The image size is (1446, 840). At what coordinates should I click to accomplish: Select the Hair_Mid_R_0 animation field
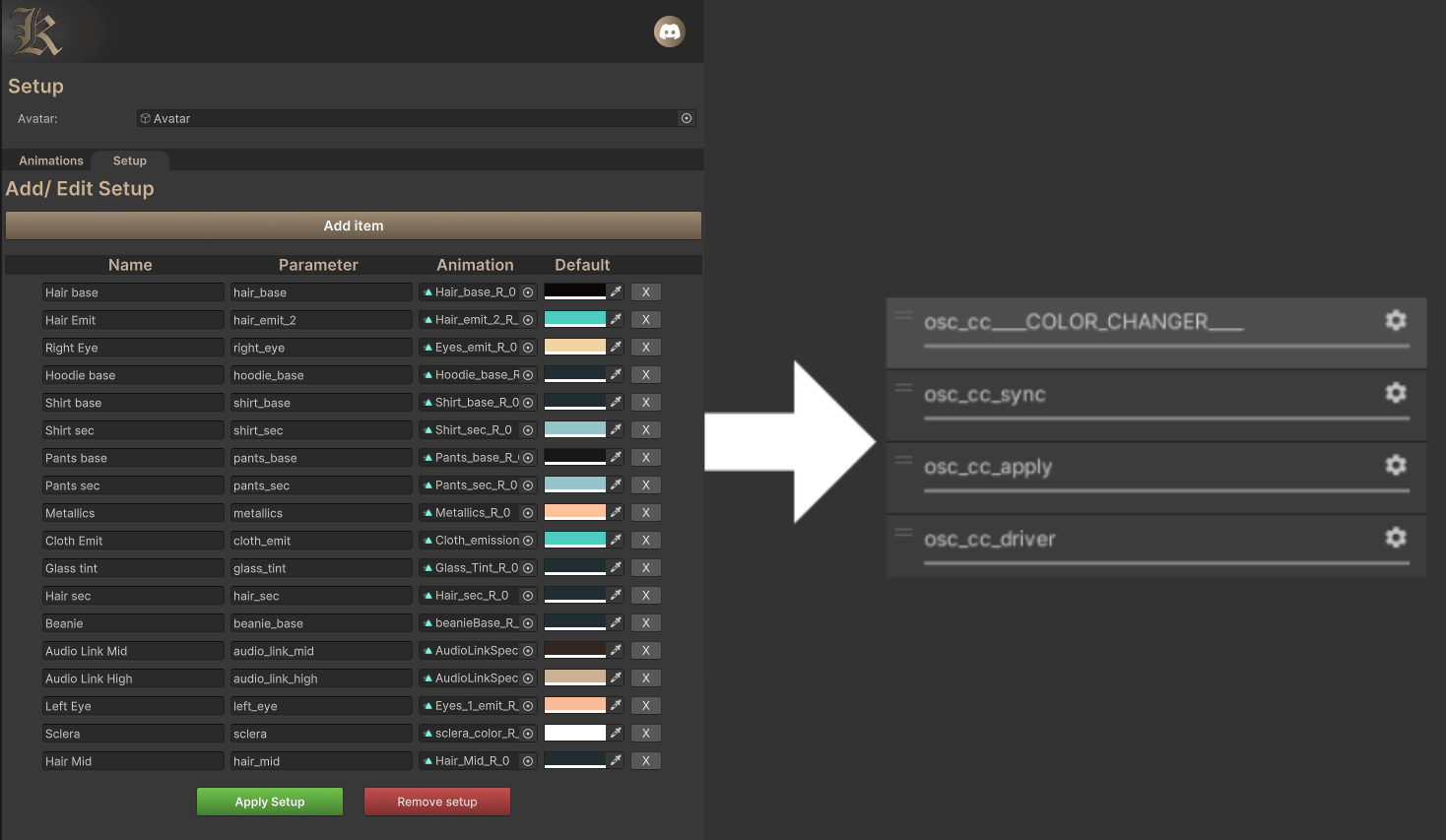[x=478, y=761]
